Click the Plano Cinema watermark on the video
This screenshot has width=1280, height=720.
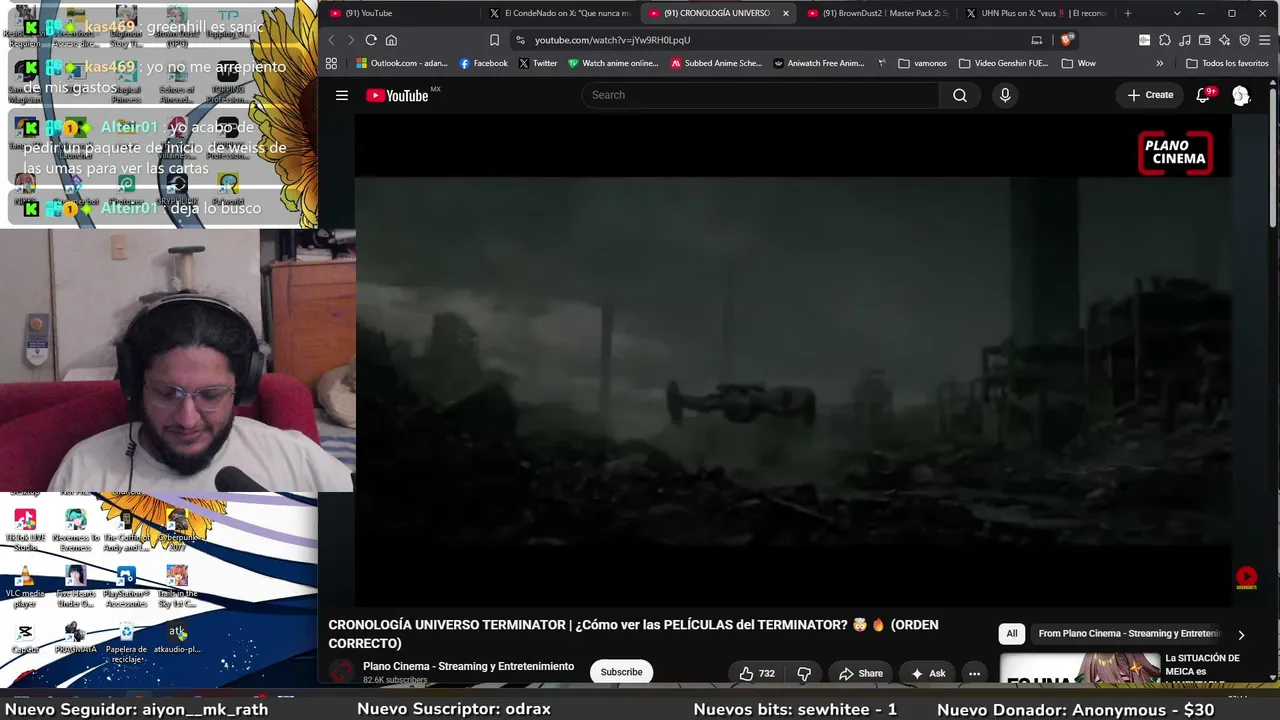[x=1176, y=153]
